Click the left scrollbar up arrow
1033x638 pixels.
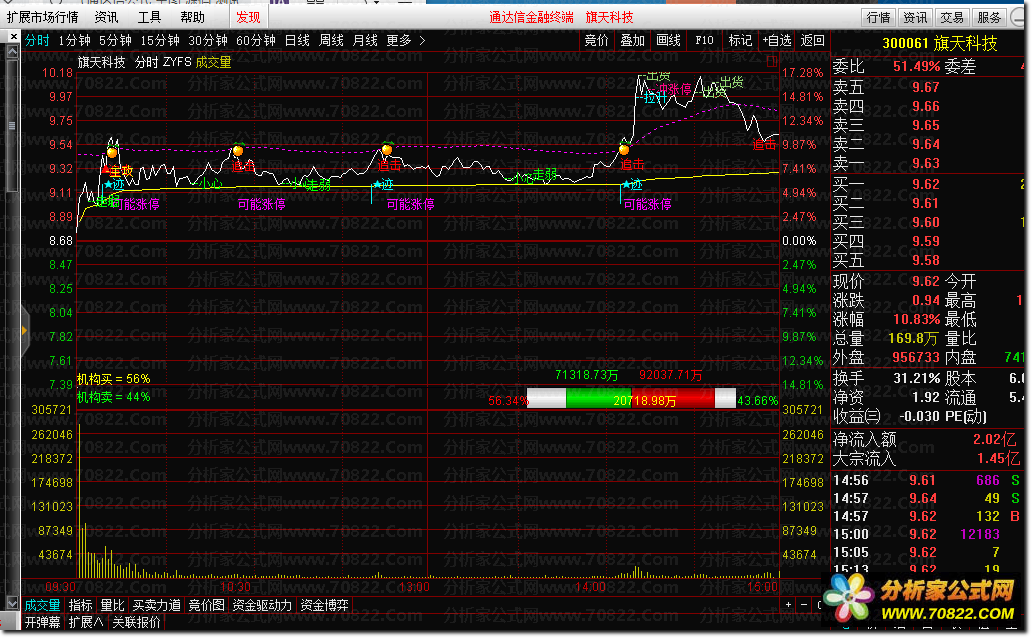coord(13,51)
